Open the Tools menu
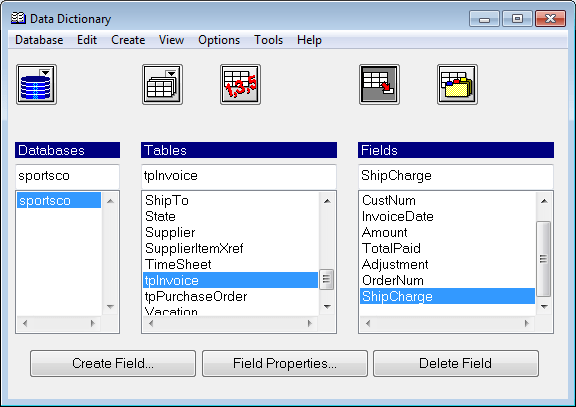The height and width of the screenshot is (407, 576). [269, 40]
